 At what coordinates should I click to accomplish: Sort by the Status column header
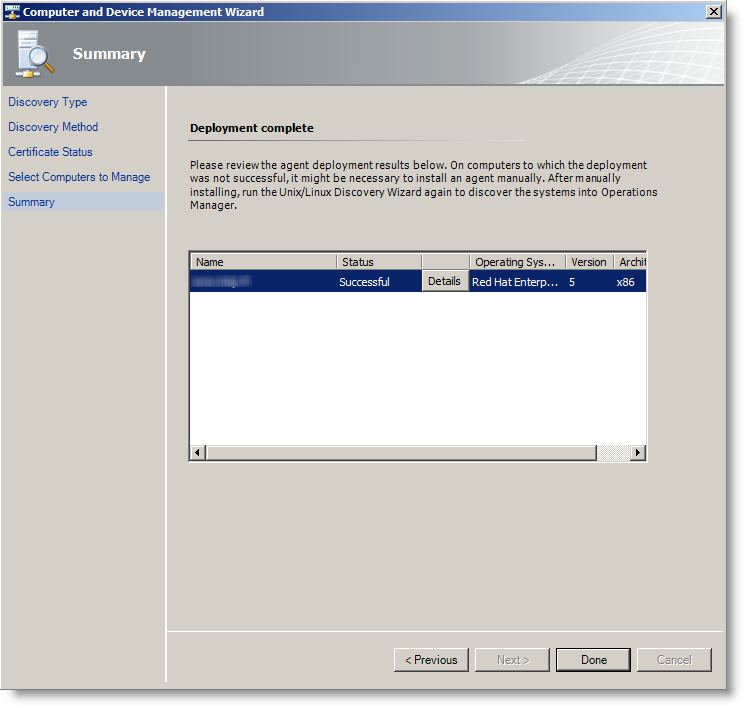pyautogui.click(x=378, y=262)
